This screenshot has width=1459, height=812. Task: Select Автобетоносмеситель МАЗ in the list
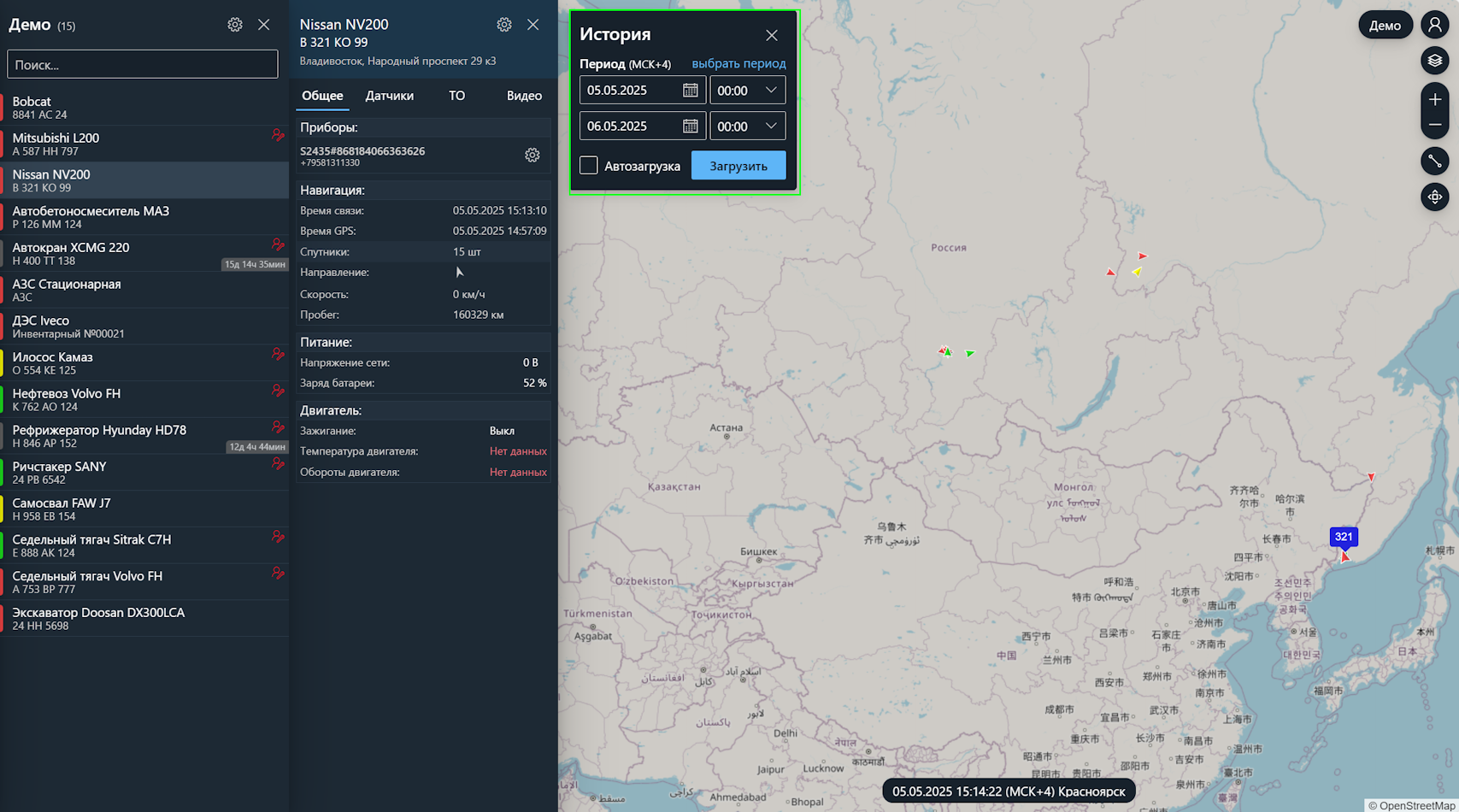(x=144, y=217)
